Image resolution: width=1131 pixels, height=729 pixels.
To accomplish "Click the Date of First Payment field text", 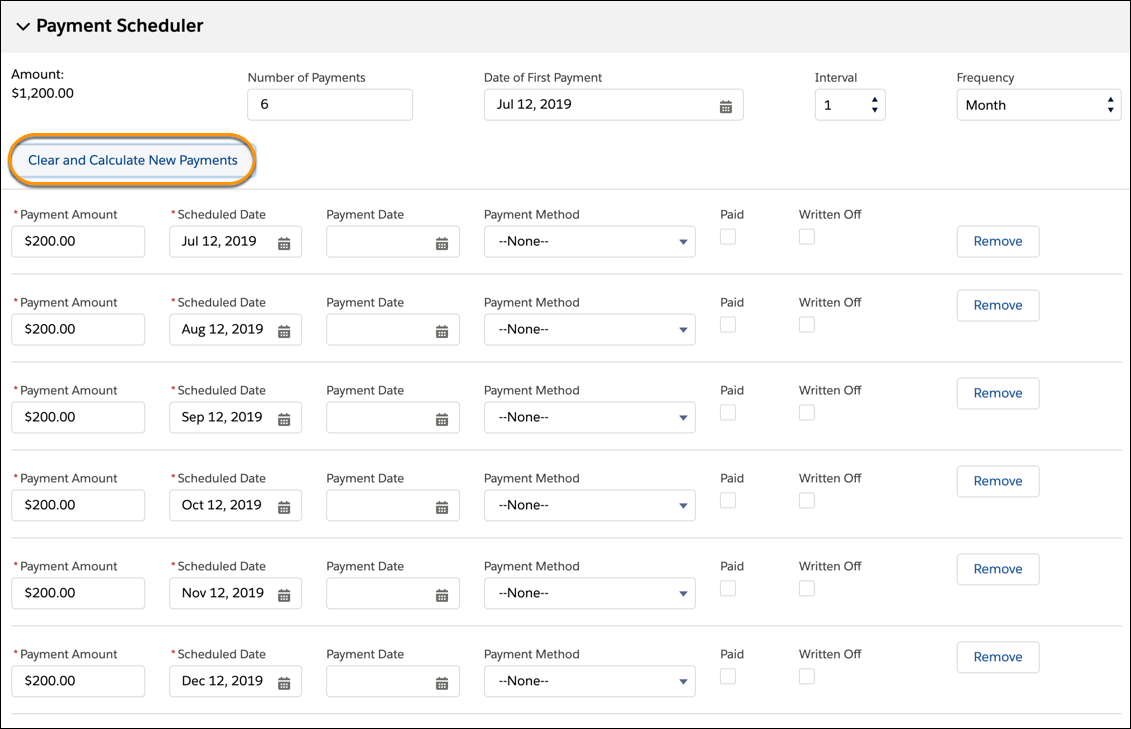I will click(534, 105).
